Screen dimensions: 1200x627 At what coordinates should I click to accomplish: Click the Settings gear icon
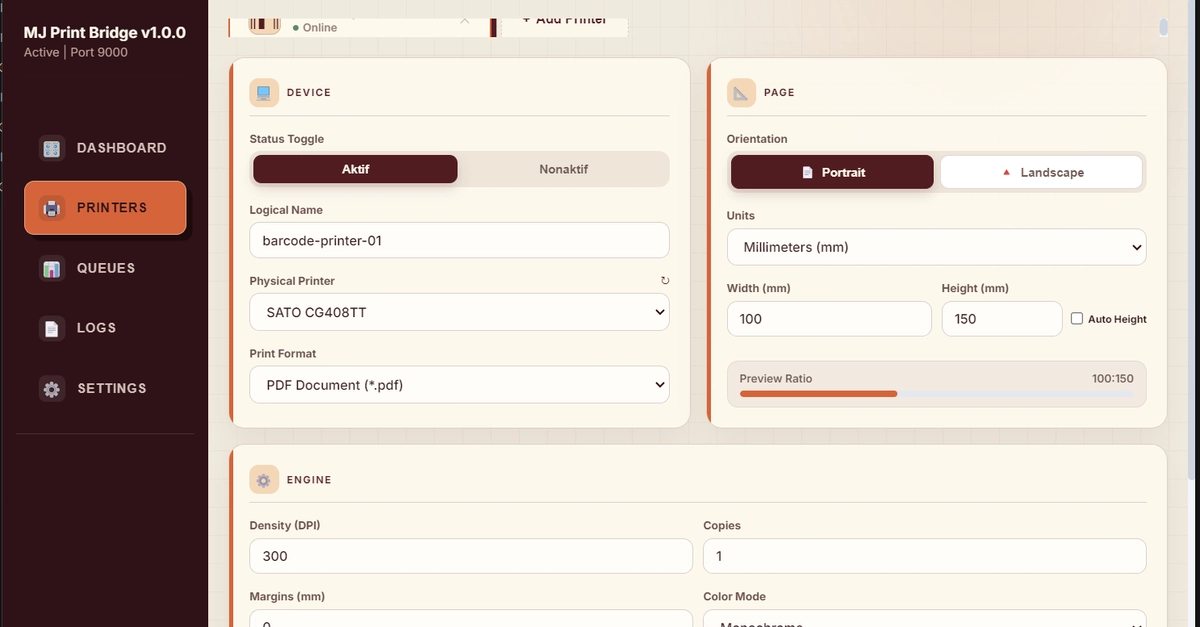(52, 388)
